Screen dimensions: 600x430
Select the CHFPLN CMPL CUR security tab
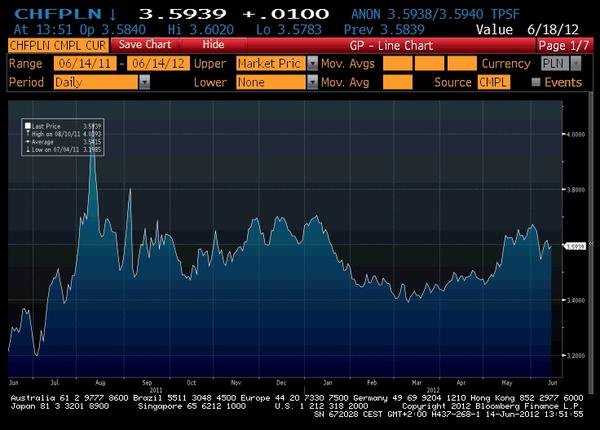(x=56, y=45)
